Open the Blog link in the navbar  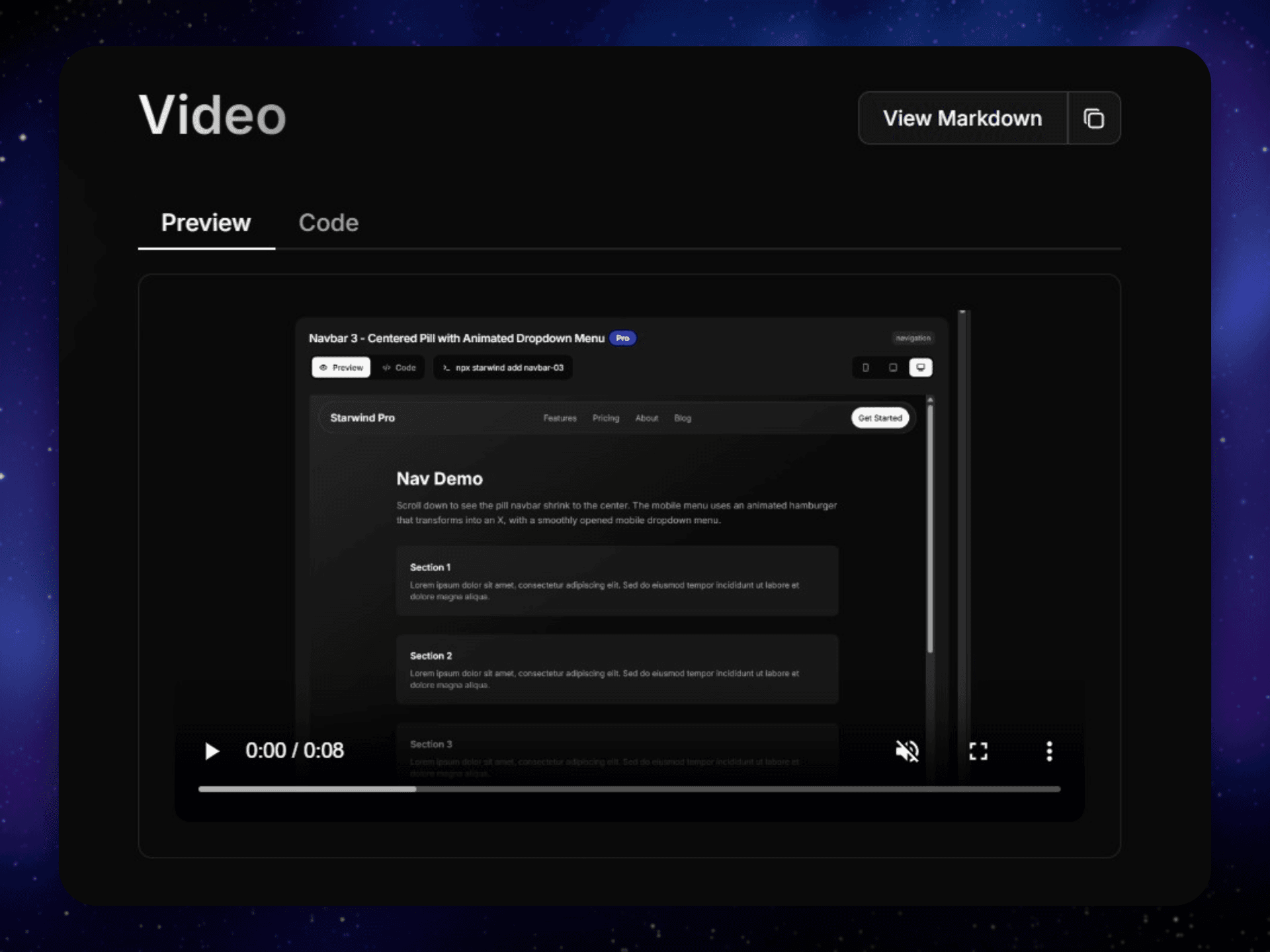683,418
